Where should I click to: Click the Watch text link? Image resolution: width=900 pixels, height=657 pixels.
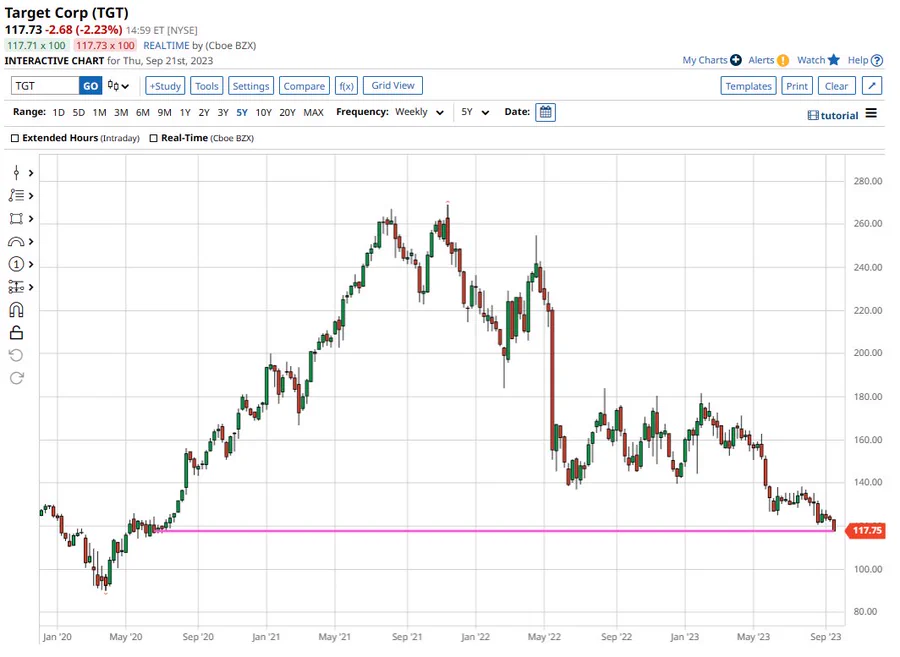[811, 60]
